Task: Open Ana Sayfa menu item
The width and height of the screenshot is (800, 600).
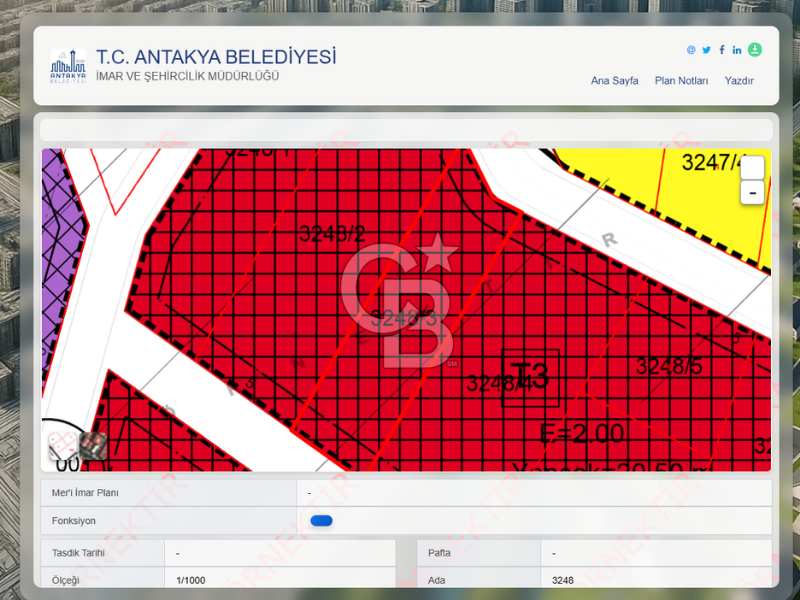Action: 614,81
